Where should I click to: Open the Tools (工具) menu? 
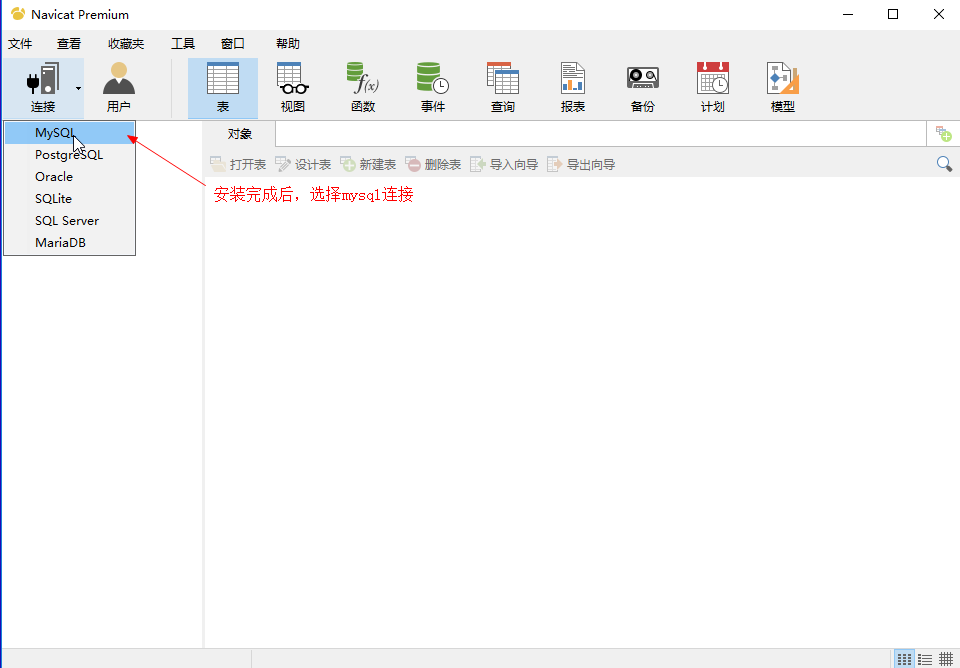(x=183, y=44)
